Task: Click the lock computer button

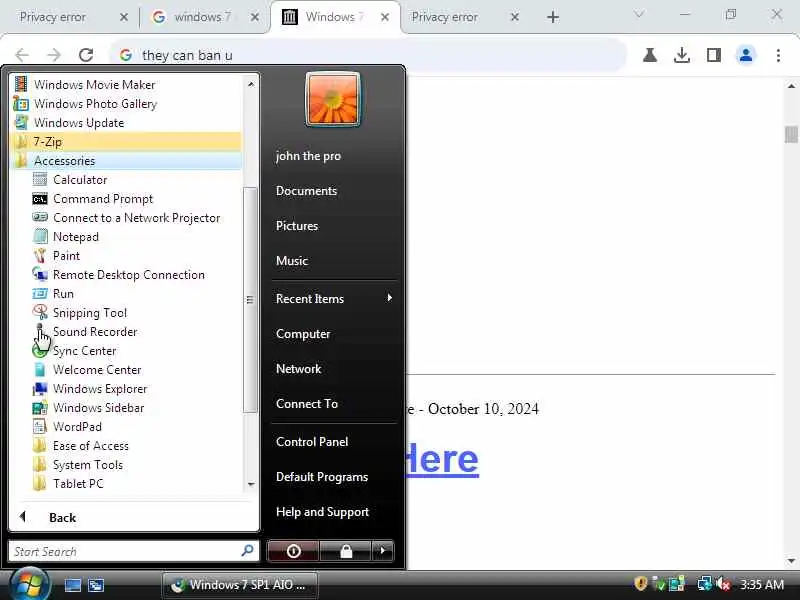Action: (346, 551)
